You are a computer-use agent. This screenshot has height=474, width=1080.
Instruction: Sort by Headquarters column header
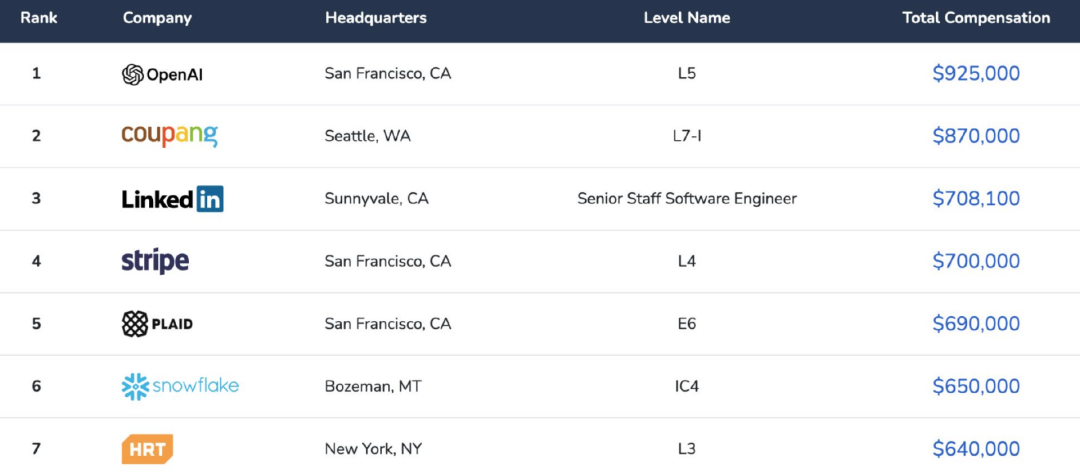(375, 18)
